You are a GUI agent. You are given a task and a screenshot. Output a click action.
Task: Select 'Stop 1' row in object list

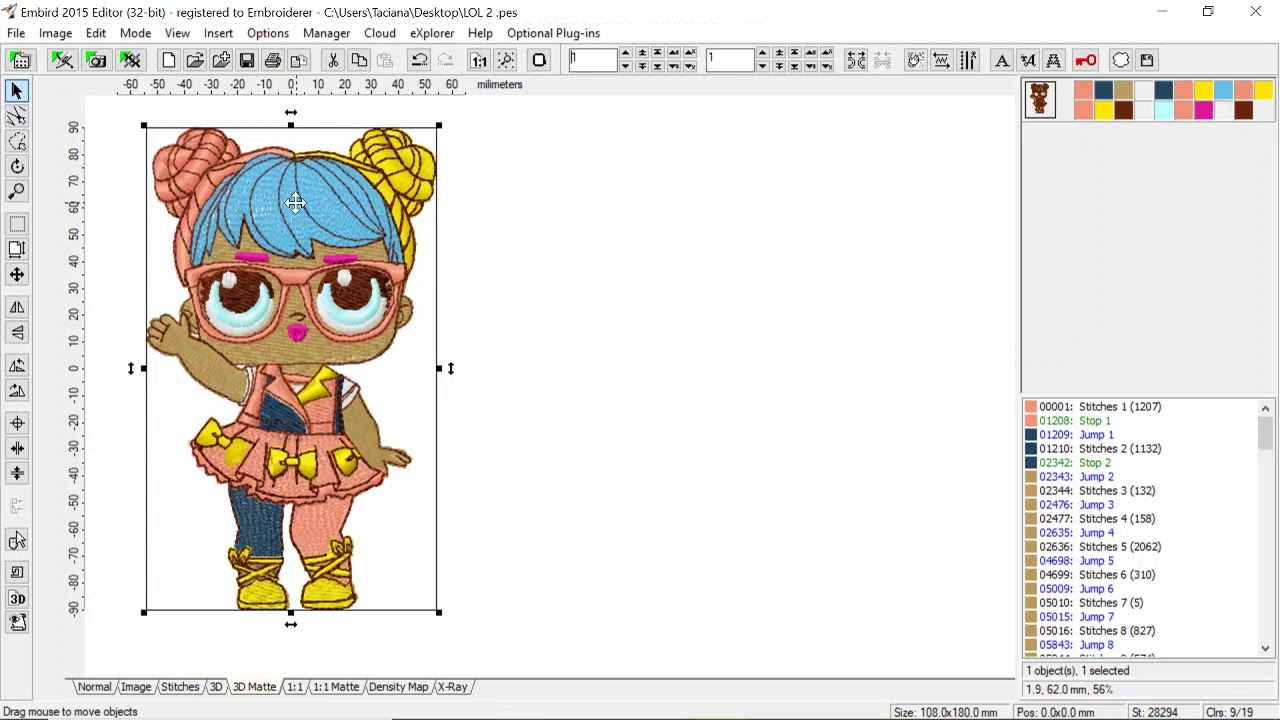[x=1075, y=421]
